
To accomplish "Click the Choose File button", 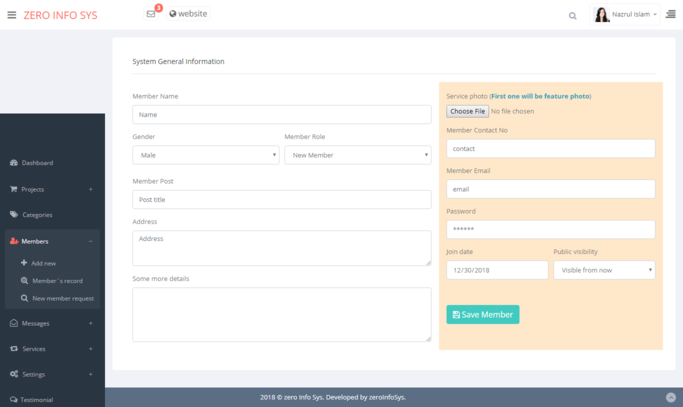I will tap(467, 111).
